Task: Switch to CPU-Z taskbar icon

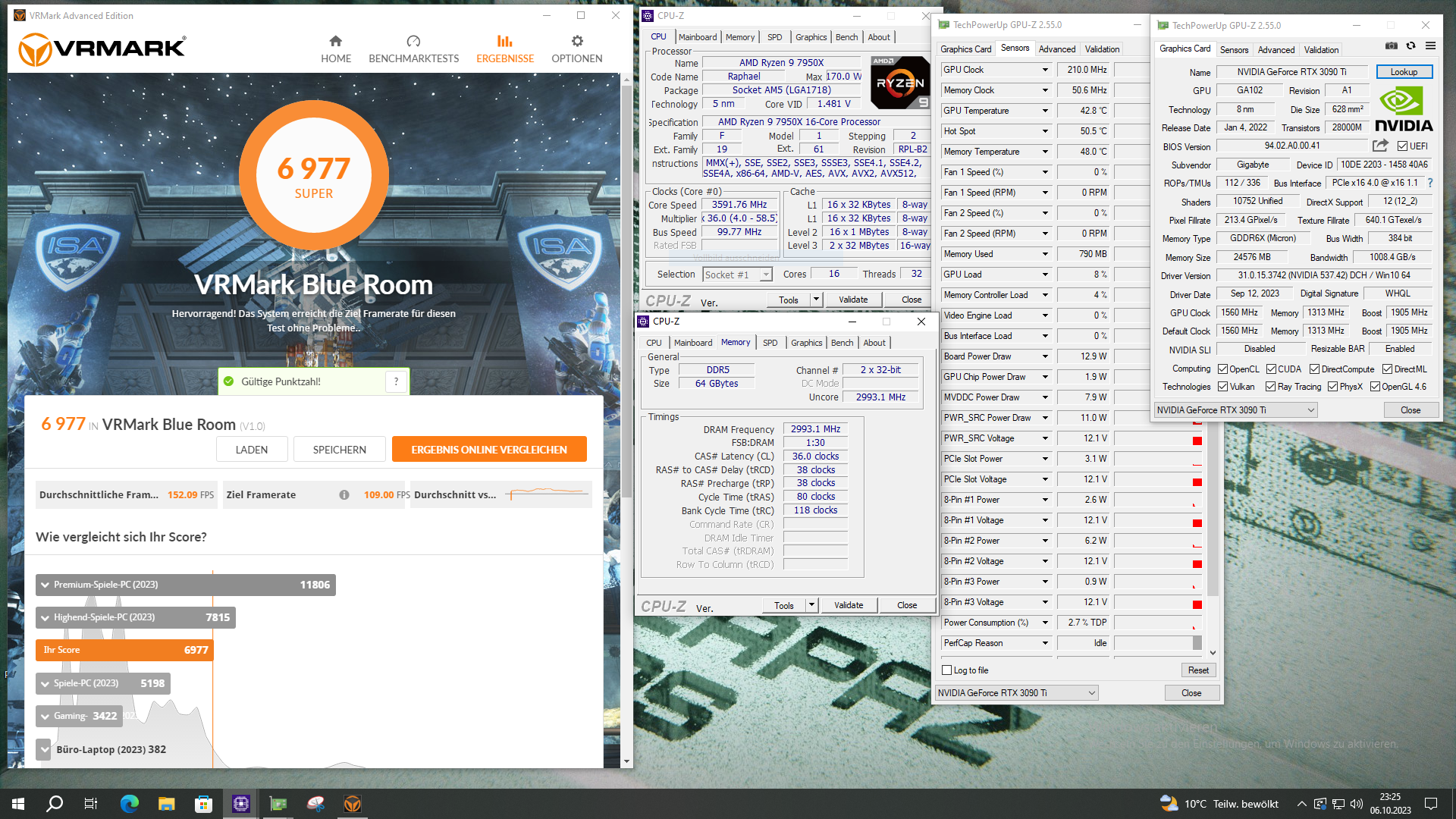Action: [x=241, y=804]
